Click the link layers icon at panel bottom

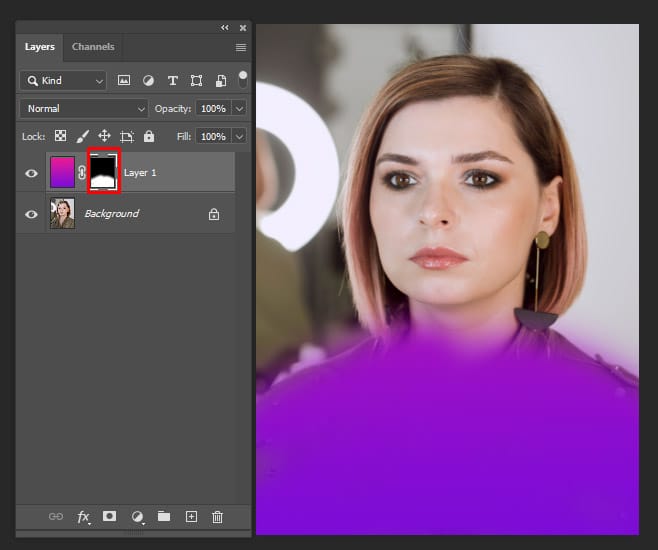[x=56, y=516]
